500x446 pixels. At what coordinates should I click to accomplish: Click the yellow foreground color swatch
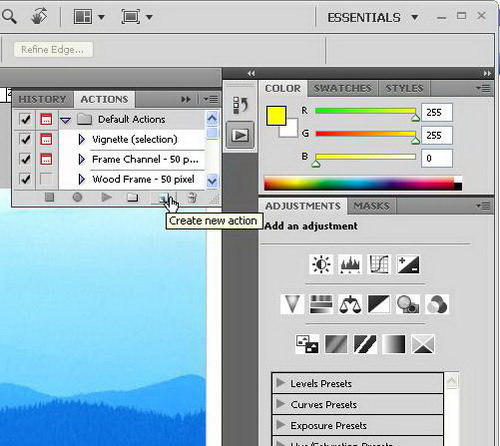click(x=276, y=116)
